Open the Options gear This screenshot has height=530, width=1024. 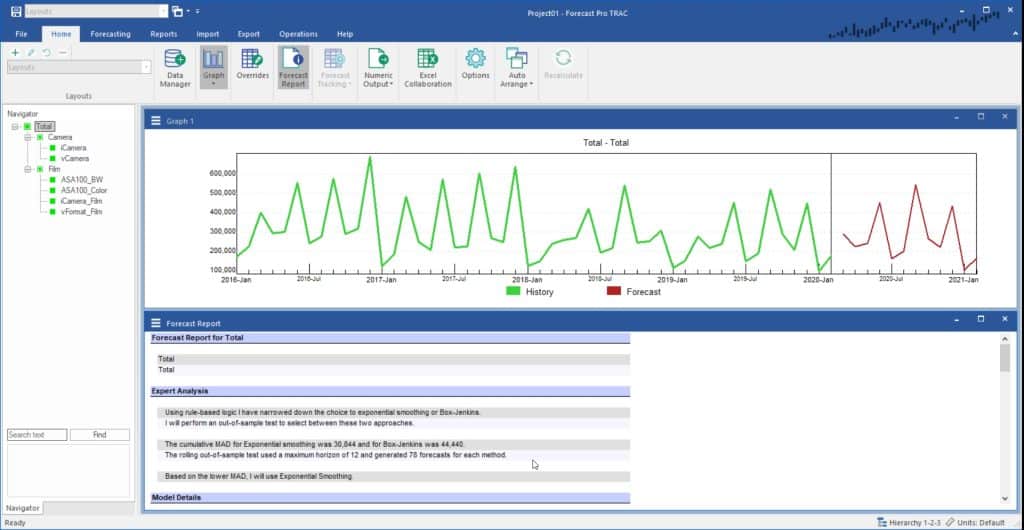coord(475,66)
